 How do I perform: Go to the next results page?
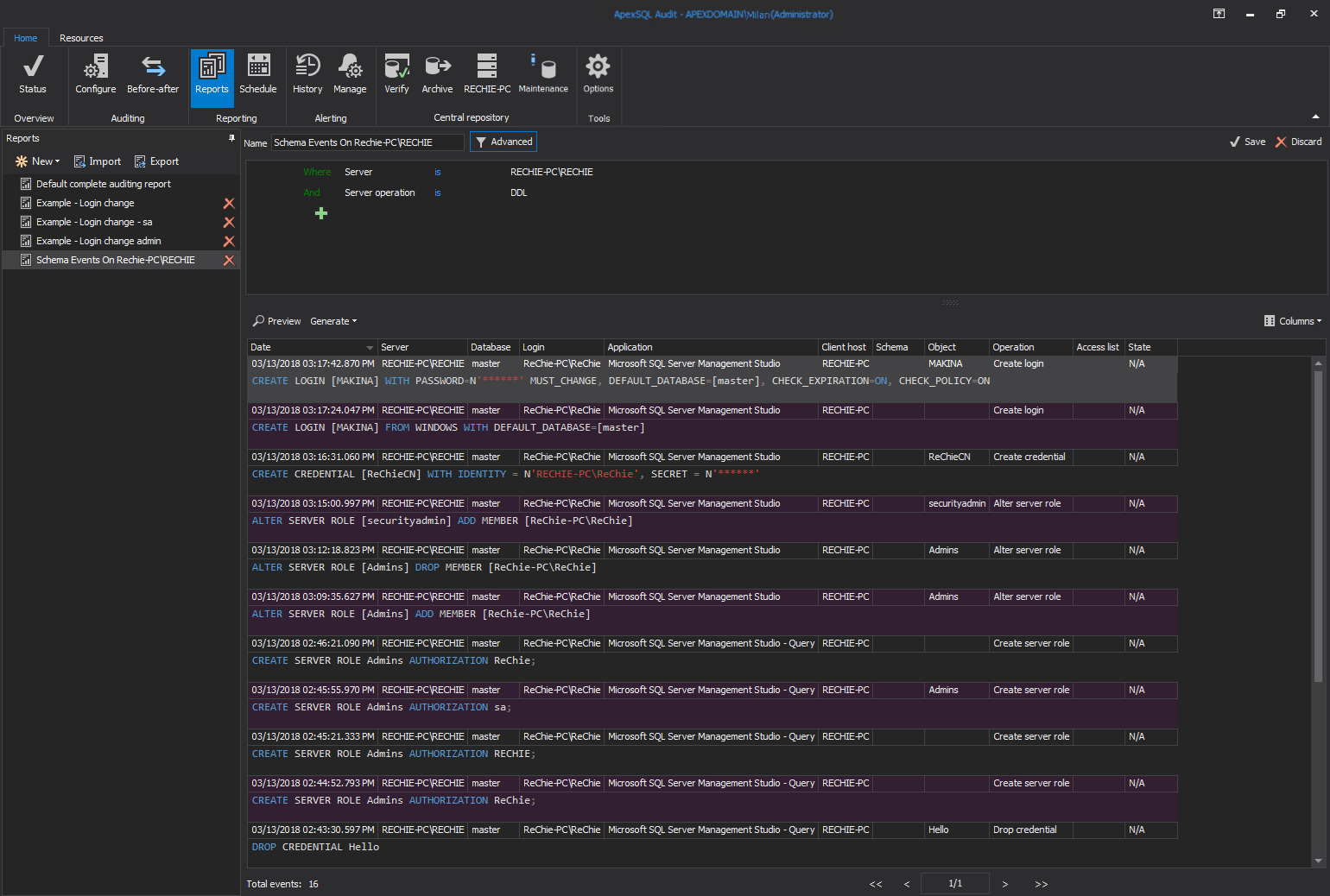click(x=1004, y=883)
